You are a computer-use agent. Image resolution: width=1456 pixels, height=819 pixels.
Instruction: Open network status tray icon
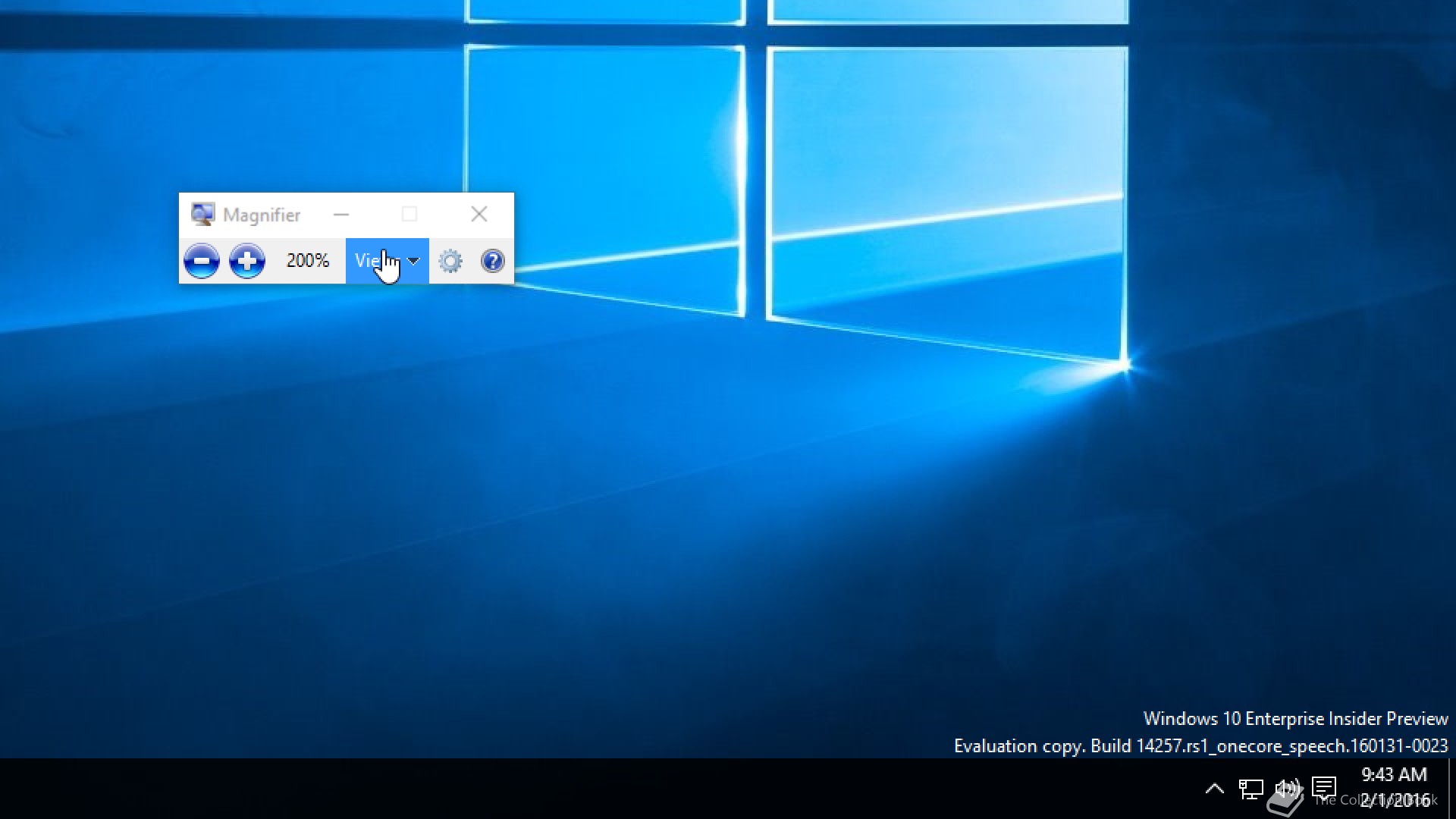(x=1250, y=789)
